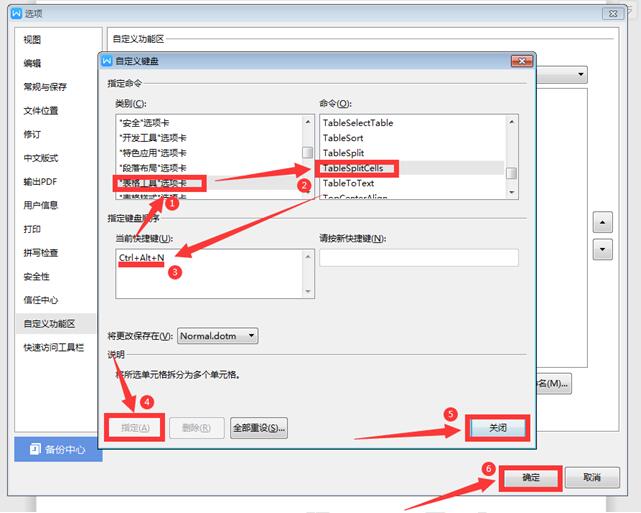The width and height of the screenshot is (641, 513).
Task: Click the 删除(R) button
Action: coord(197,428)
